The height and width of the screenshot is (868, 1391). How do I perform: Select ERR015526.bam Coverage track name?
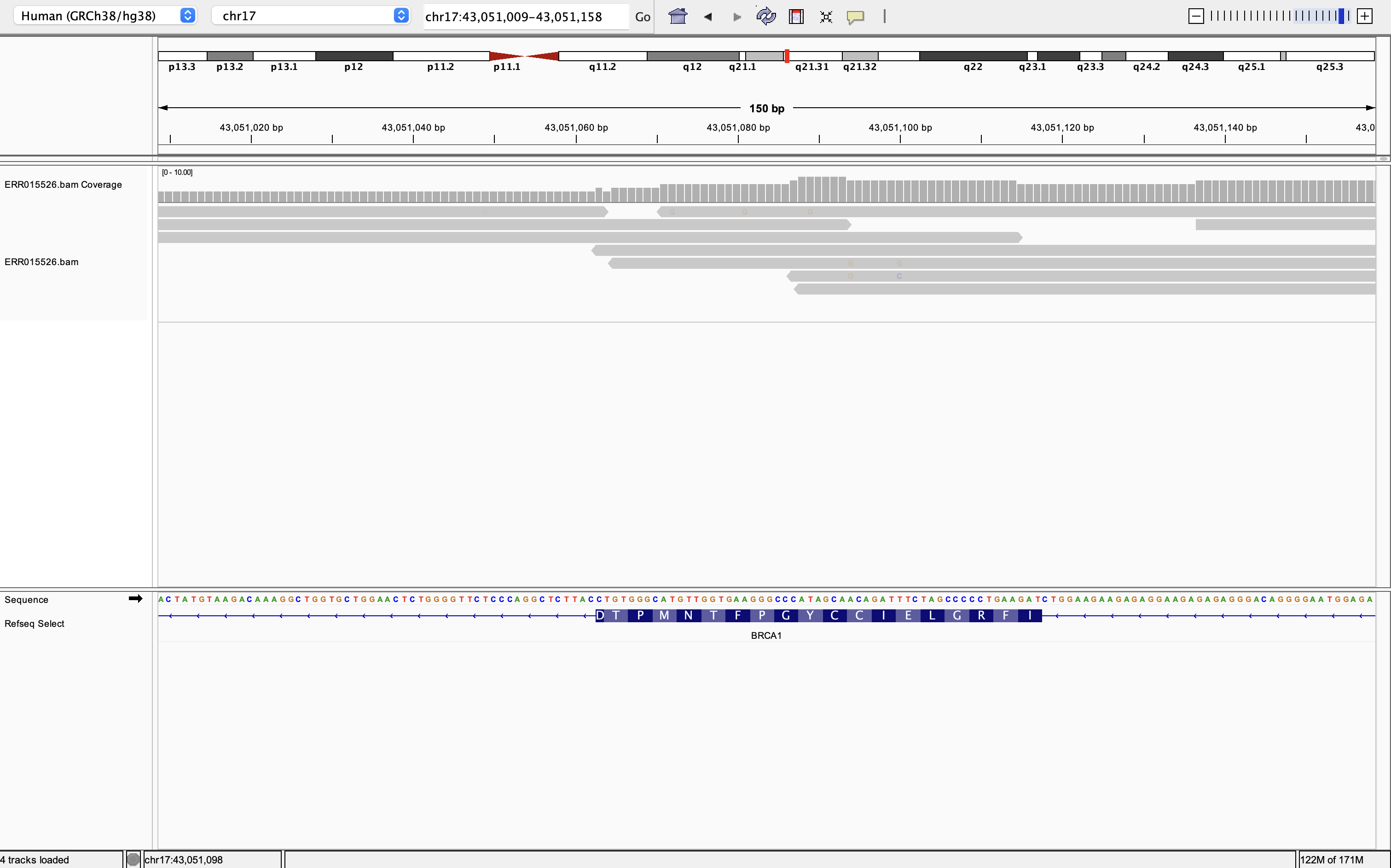[x=63, y=184]
